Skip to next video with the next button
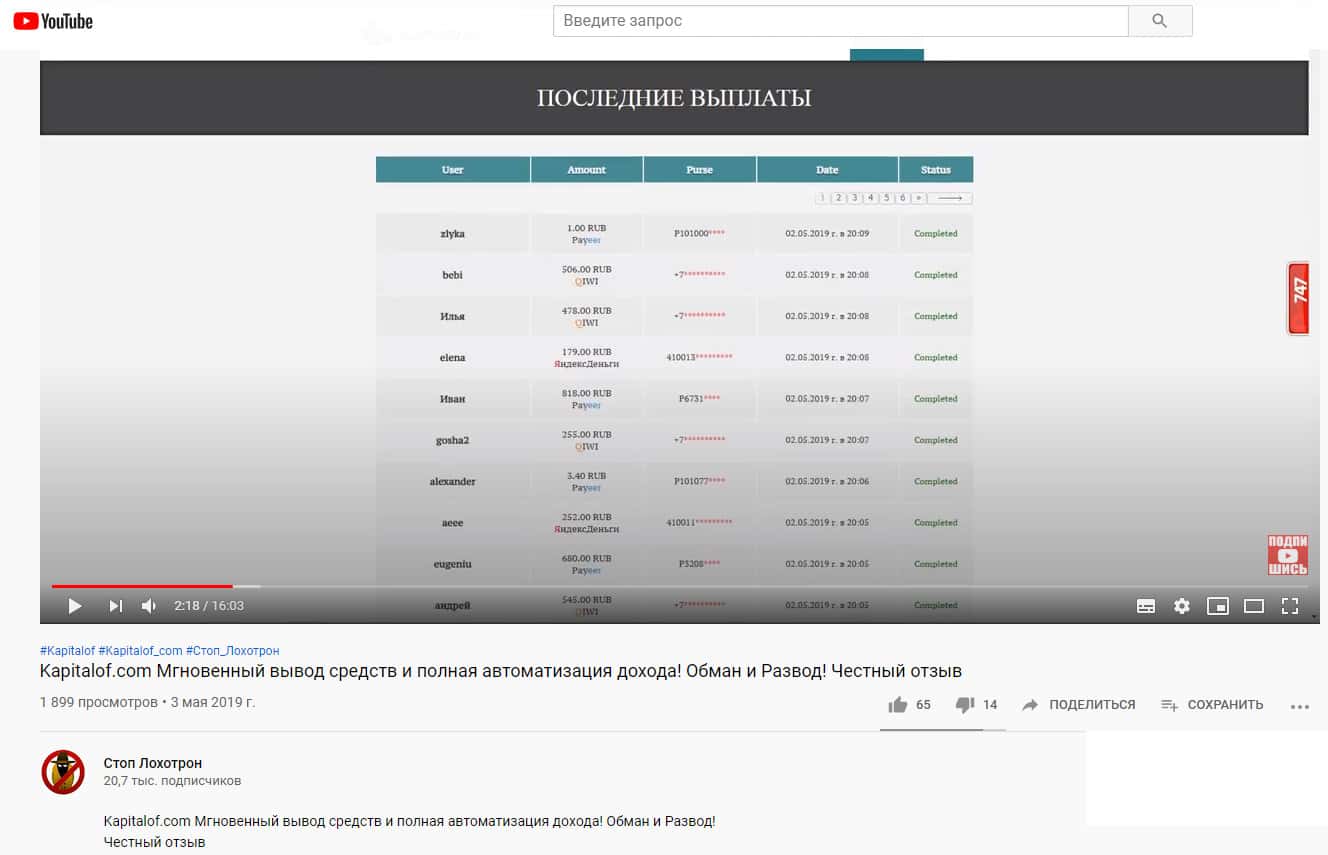 [x=115, y=606]
